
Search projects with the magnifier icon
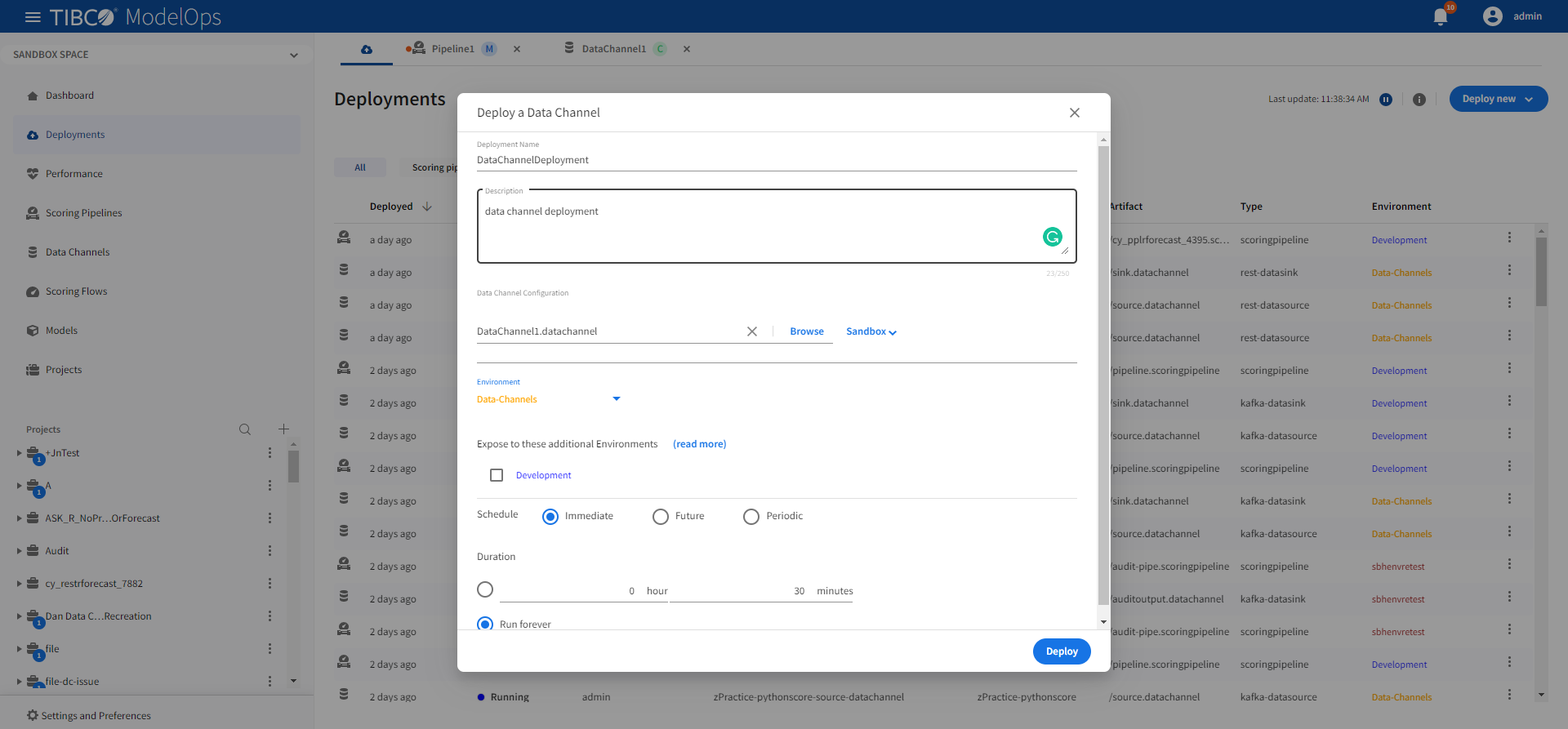(244, 429)
